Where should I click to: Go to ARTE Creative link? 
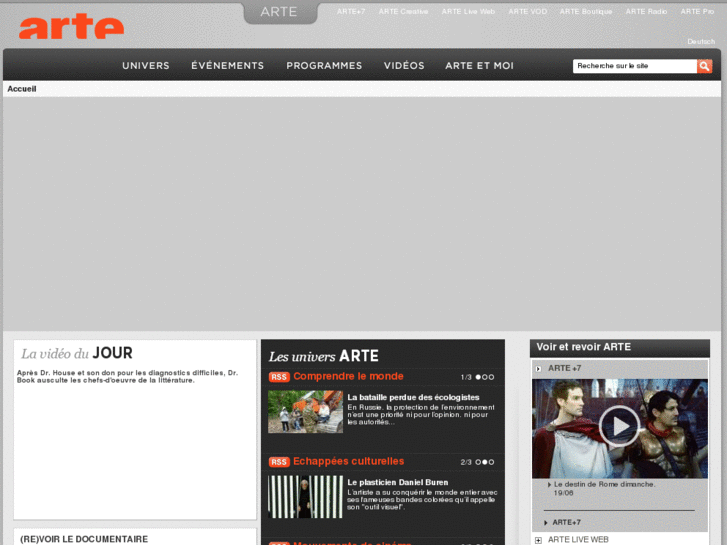tap(403, 12)
